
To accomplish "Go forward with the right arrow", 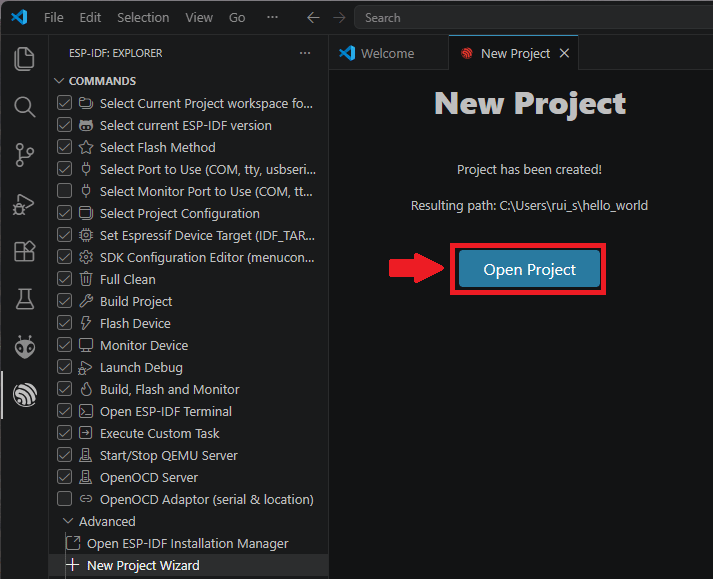I will tap(339, 18).
